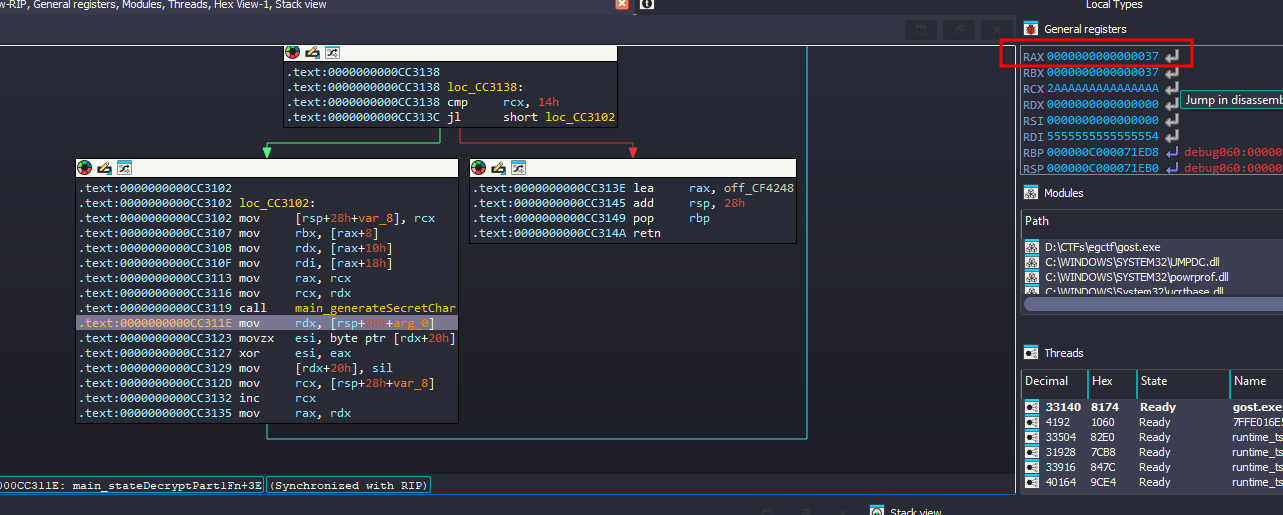Click the thread icon for thread 33140
This screenshot has height=515, width=1283.
point(1031,408)
